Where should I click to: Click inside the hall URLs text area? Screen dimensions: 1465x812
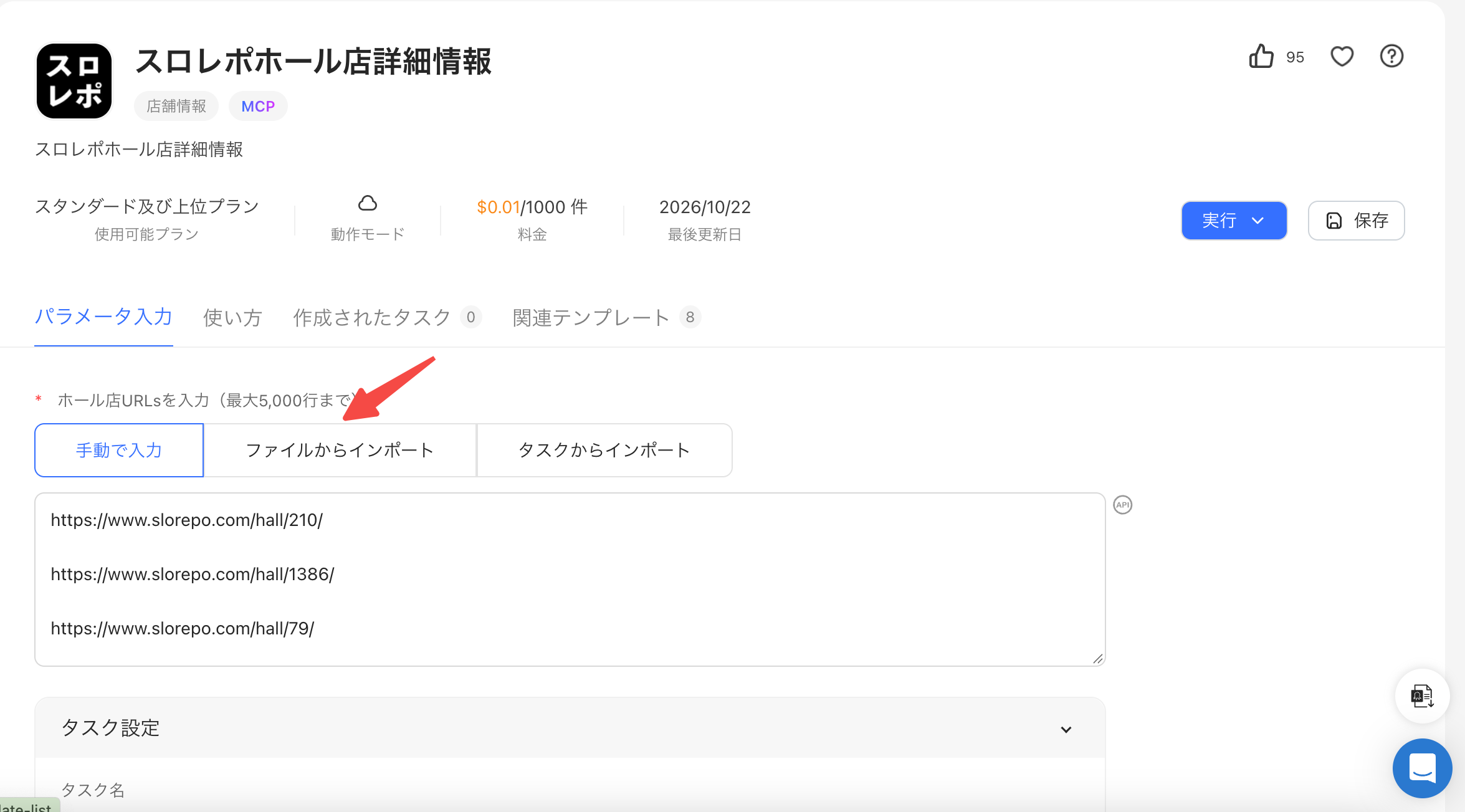(570, 580)
